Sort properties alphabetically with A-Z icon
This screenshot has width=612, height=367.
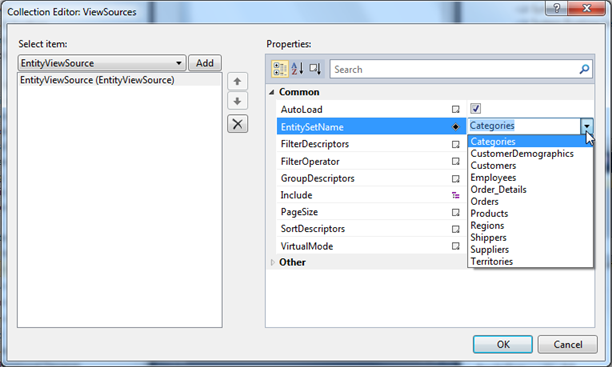[297, 69]
